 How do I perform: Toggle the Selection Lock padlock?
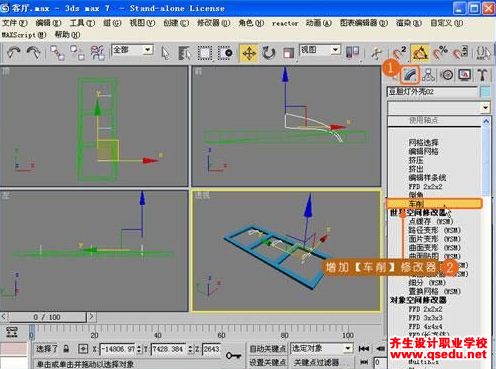point(66,349)
